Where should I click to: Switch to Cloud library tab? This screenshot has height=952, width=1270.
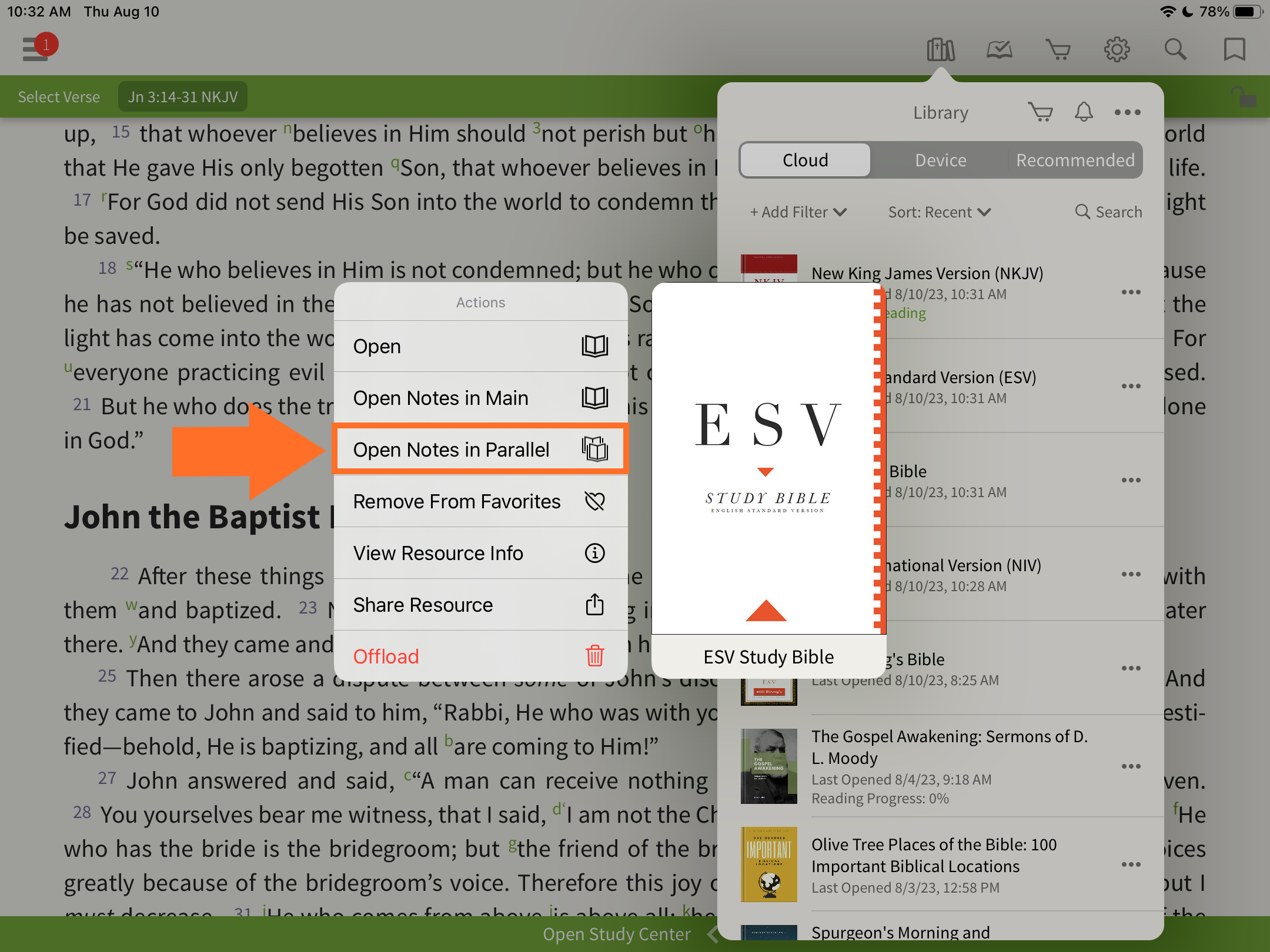coord(806,160)
